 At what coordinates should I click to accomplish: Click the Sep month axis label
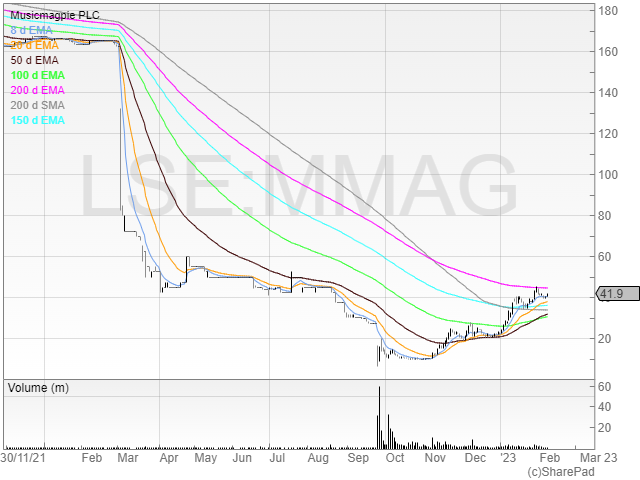358,458
